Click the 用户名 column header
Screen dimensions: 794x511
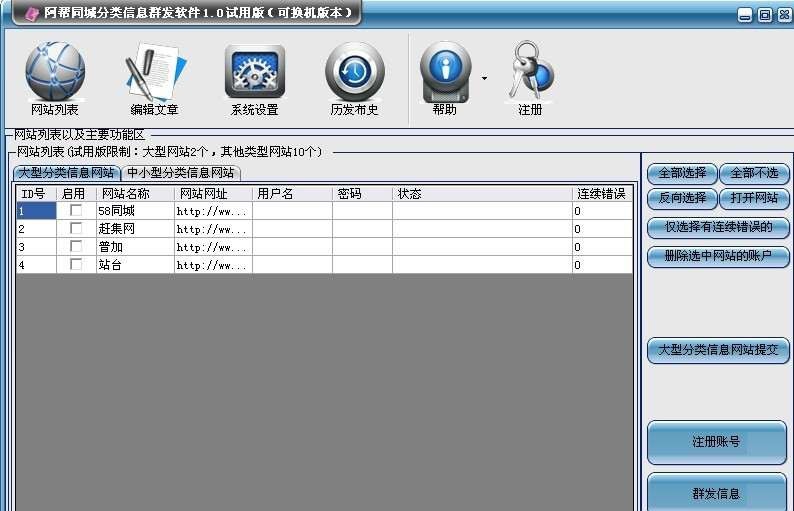click(292, 193)
